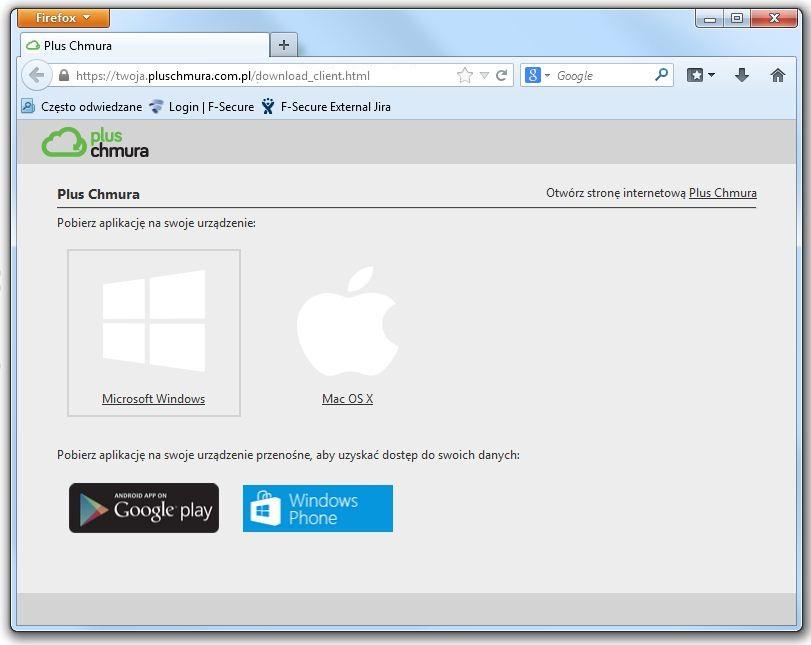The width and height of the screenshot is (811, 645).
Task: Open the bookmarks menu button
Action: [x=701, y=76]
